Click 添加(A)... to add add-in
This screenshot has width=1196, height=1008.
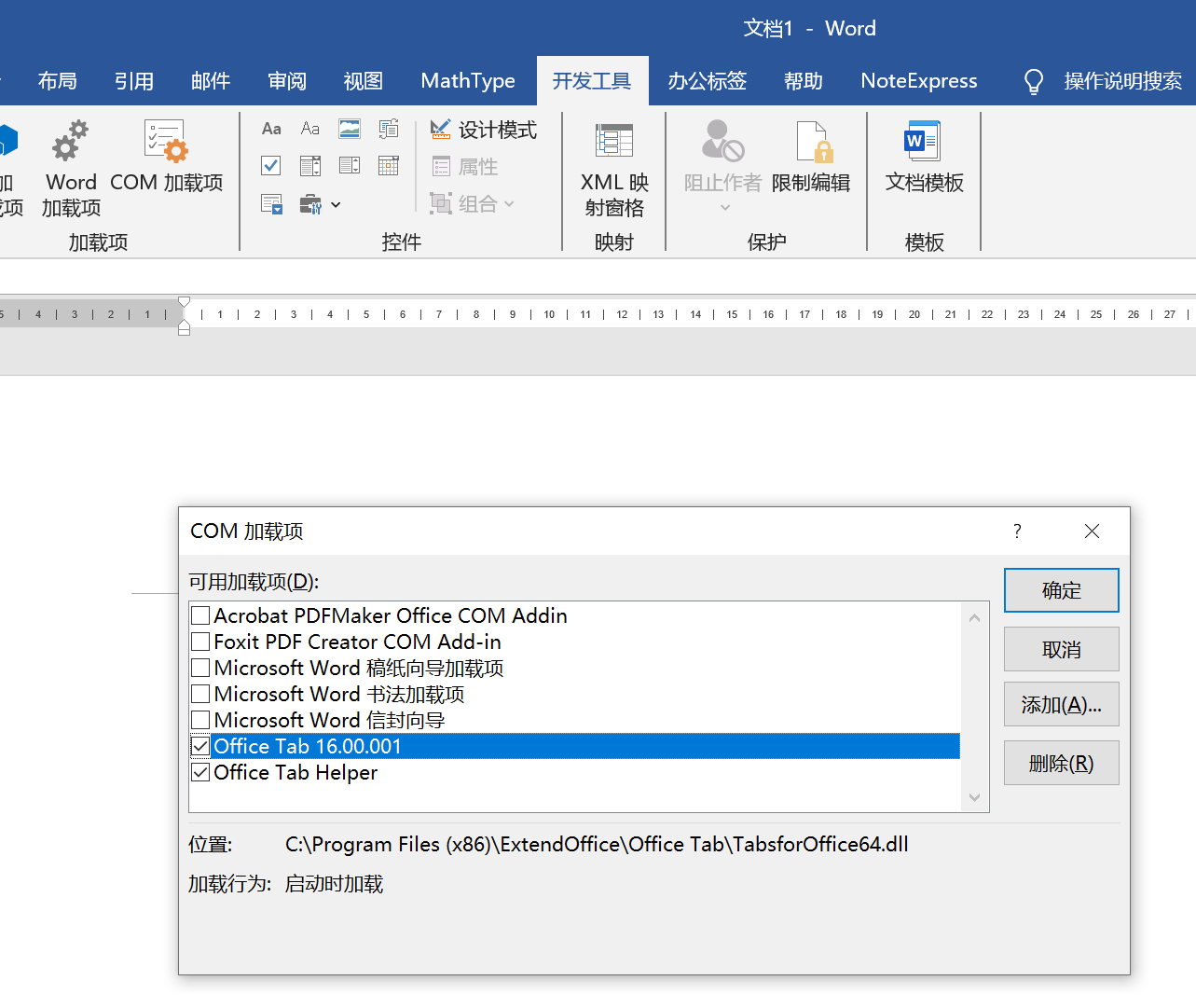[x=1062, y=704]
